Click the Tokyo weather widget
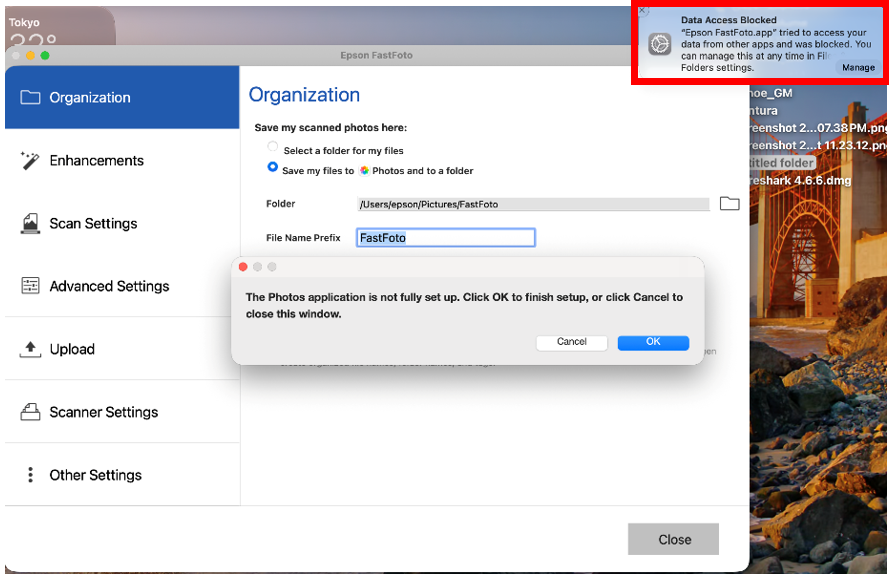The width and height of the screenshot is (889, 581). [x=60, y=27]
